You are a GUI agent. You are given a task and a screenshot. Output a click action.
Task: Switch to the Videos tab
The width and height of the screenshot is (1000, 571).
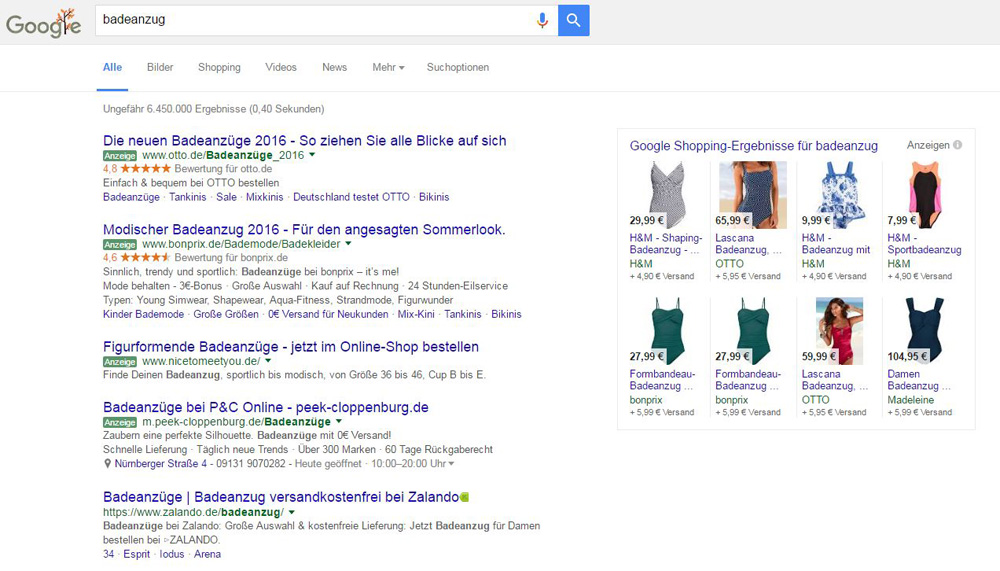[281, 67]
